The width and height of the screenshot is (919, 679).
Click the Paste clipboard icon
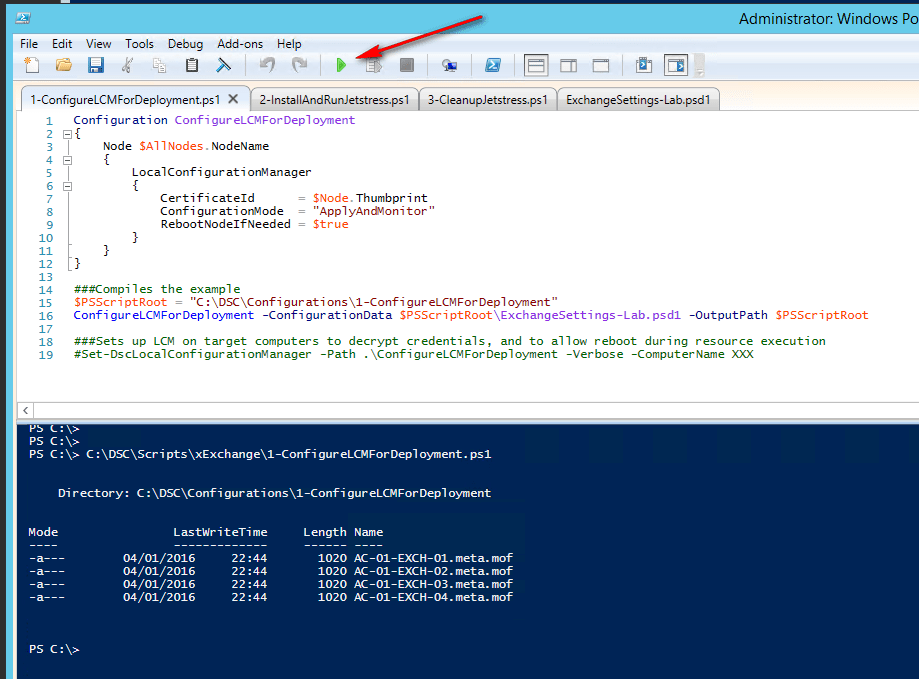pyautogui.click(x=192, y=66)
